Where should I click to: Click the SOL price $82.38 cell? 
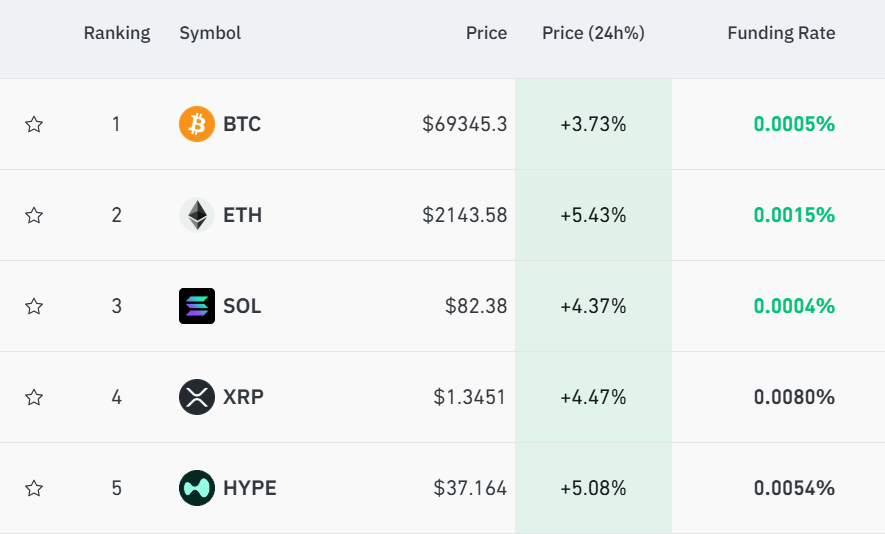476,306
